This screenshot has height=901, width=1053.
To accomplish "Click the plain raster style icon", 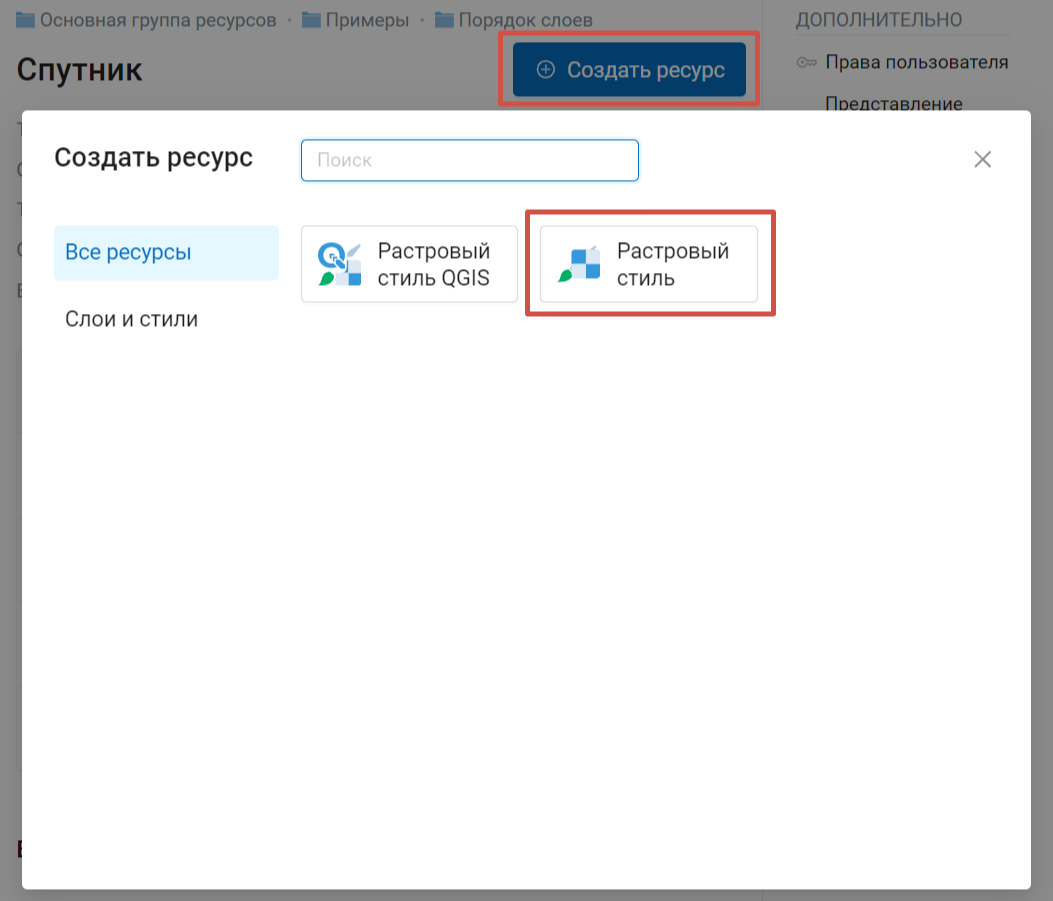I will (579, 264).
